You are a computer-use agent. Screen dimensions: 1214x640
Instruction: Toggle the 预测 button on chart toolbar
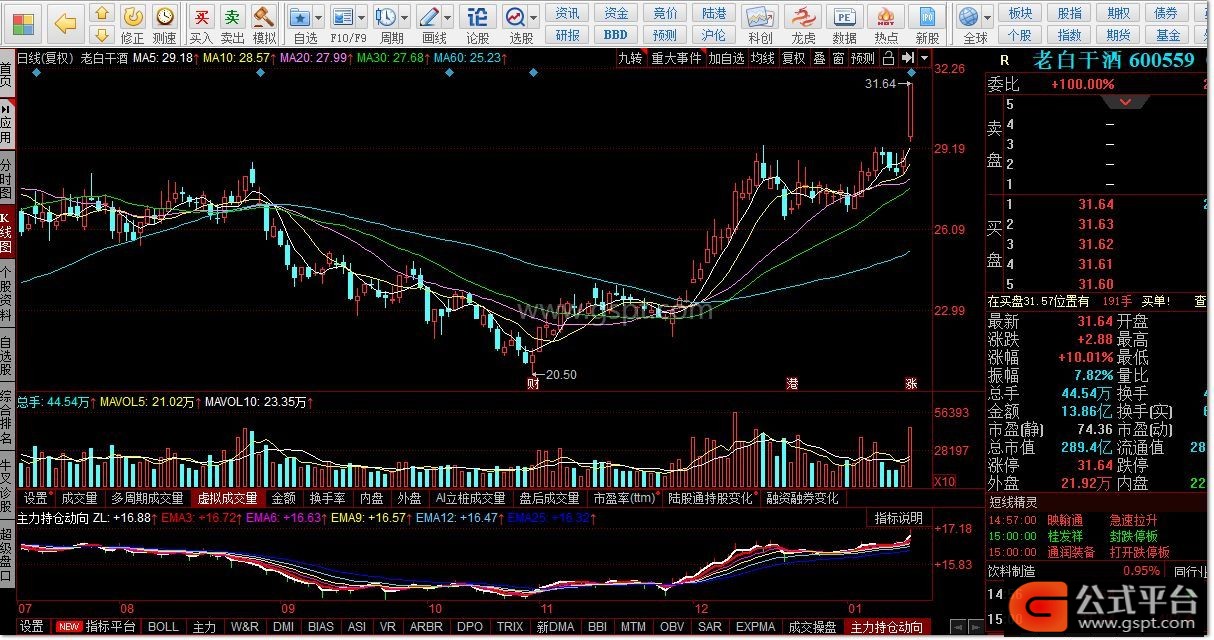(x=863, y=58)
